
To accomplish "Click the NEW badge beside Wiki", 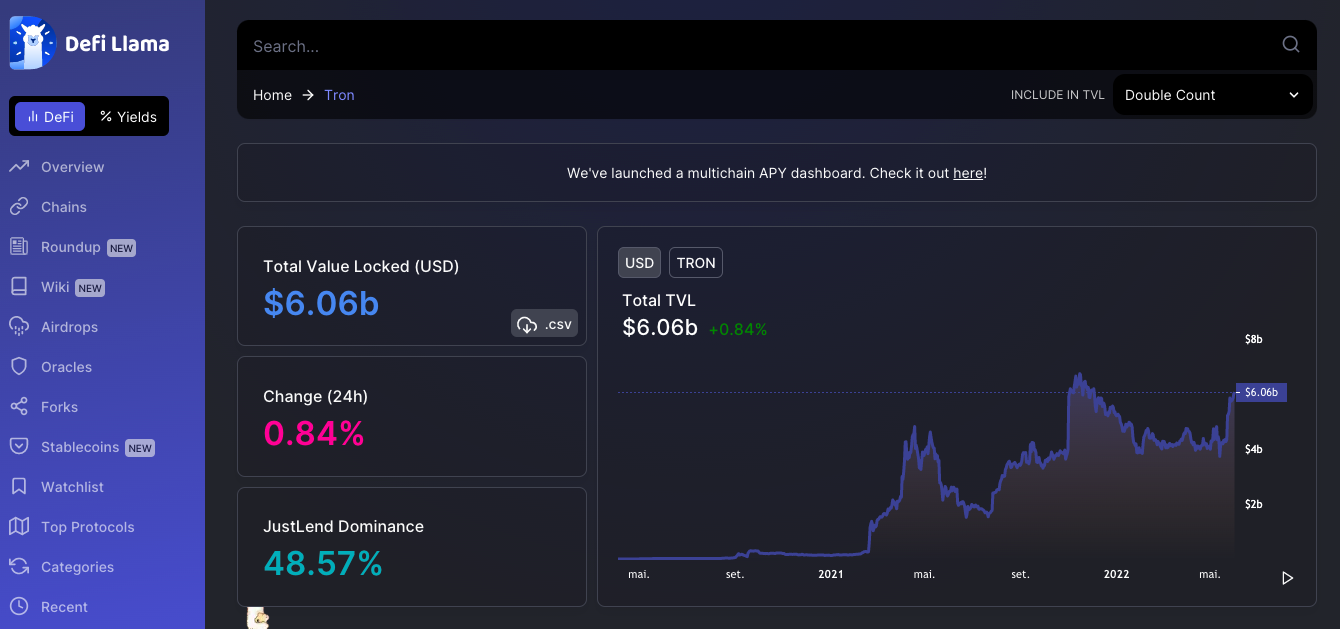I will tap(90, 288).
